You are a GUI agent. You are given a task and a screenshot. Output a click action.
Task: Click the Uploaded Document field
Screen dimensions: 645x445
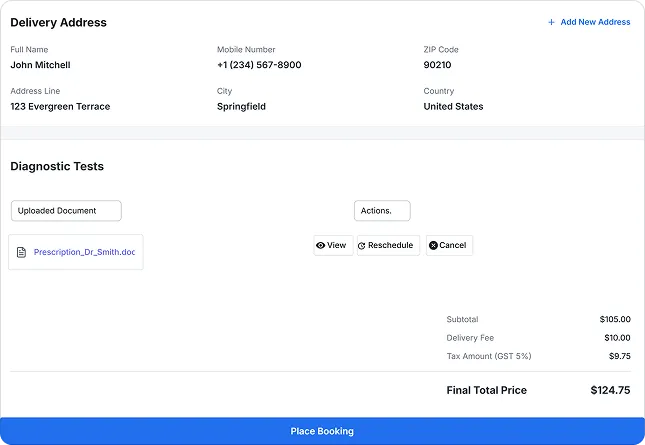(66, 211)
